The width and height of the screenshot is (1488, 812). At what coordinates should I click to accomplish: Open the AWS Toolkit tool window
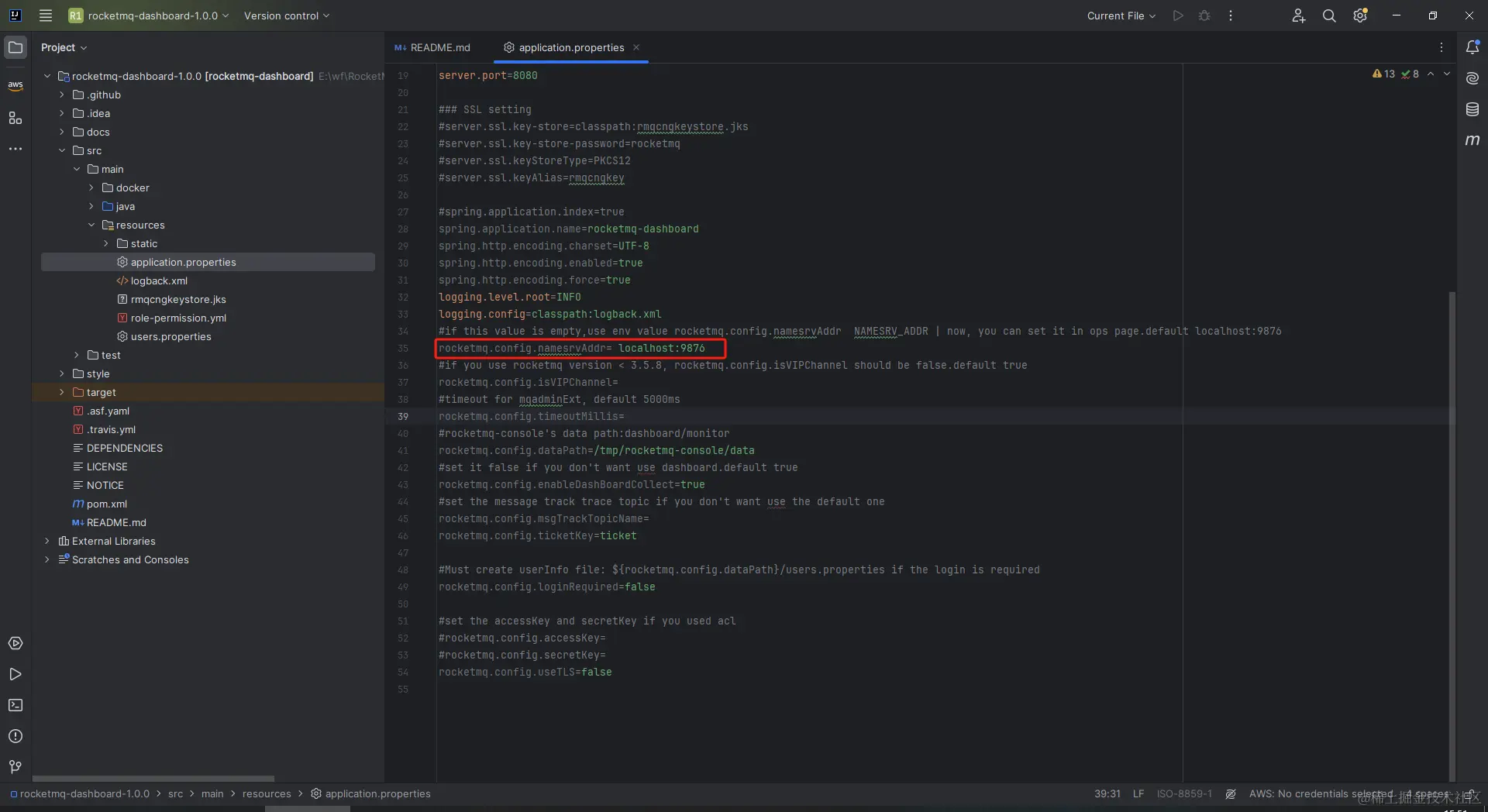pos(15,84)
